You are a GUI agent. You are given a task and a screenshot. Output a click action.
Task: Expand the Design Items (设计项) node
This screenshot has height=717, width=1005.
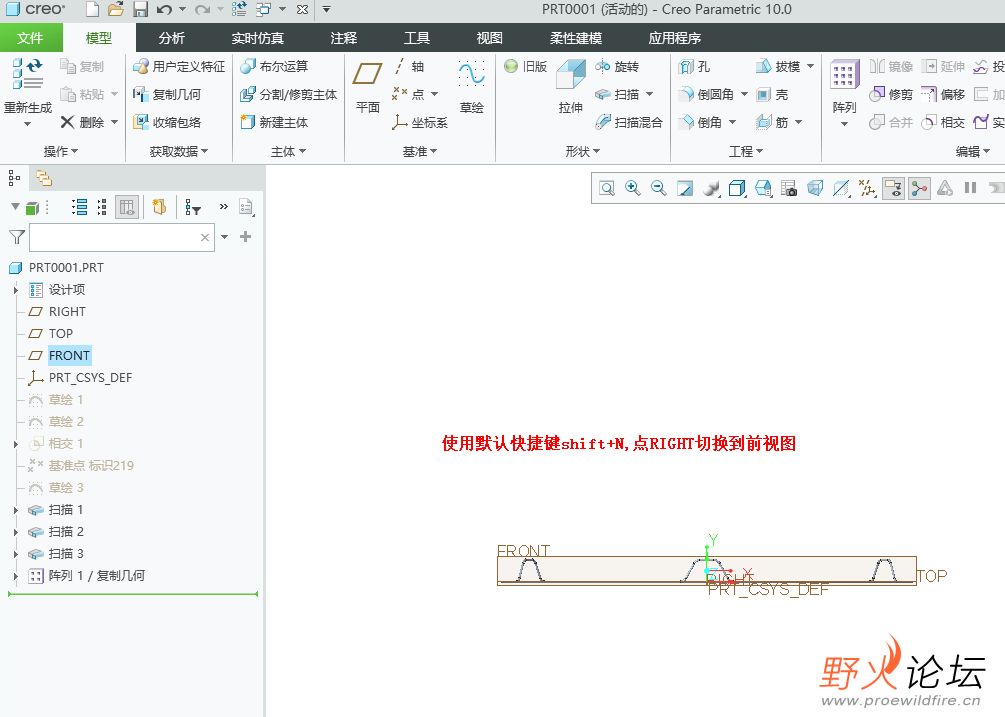coord(16,290)
